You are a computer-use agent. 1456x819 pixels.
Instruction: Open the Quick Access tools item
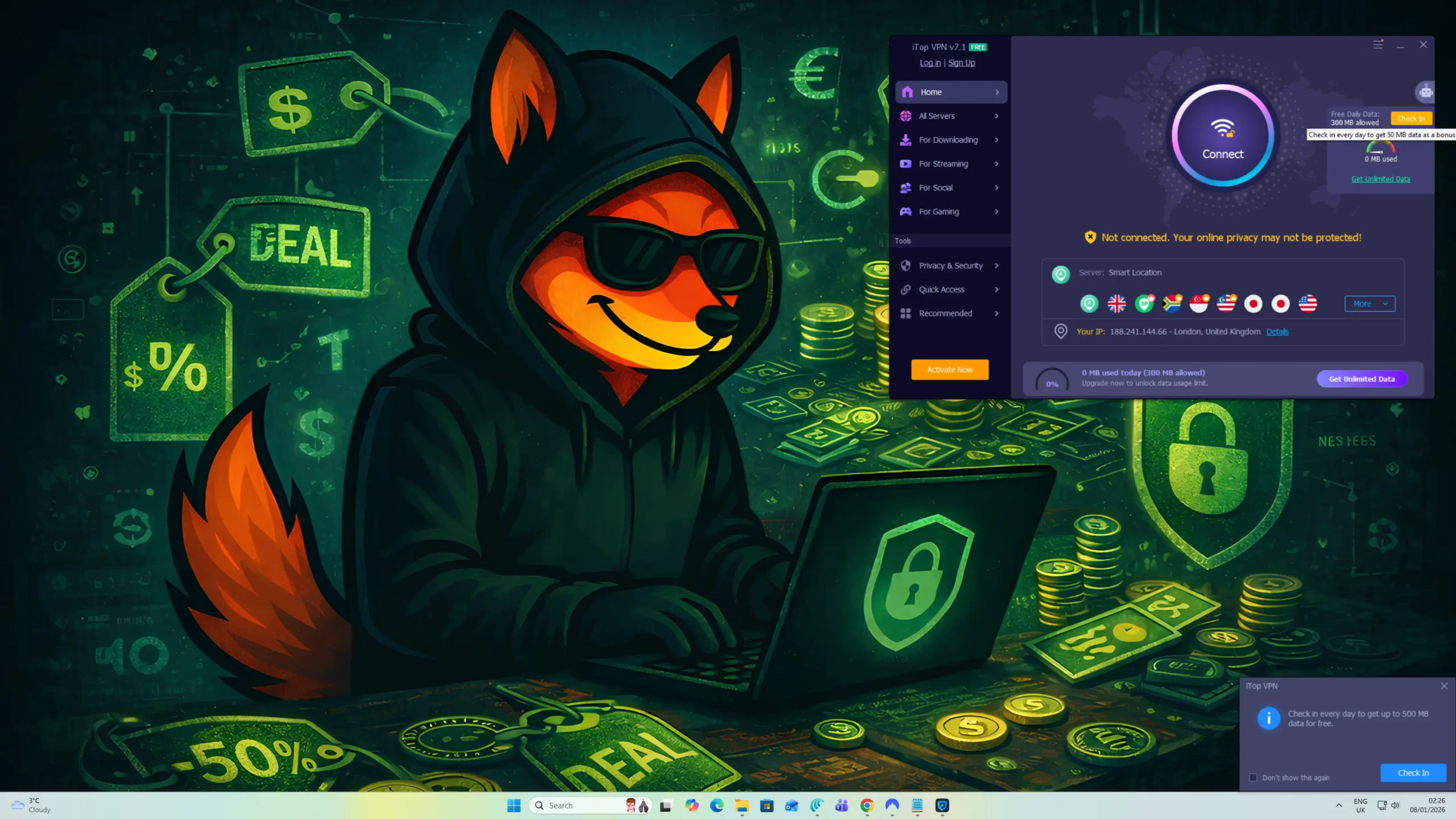pos(941,289)
